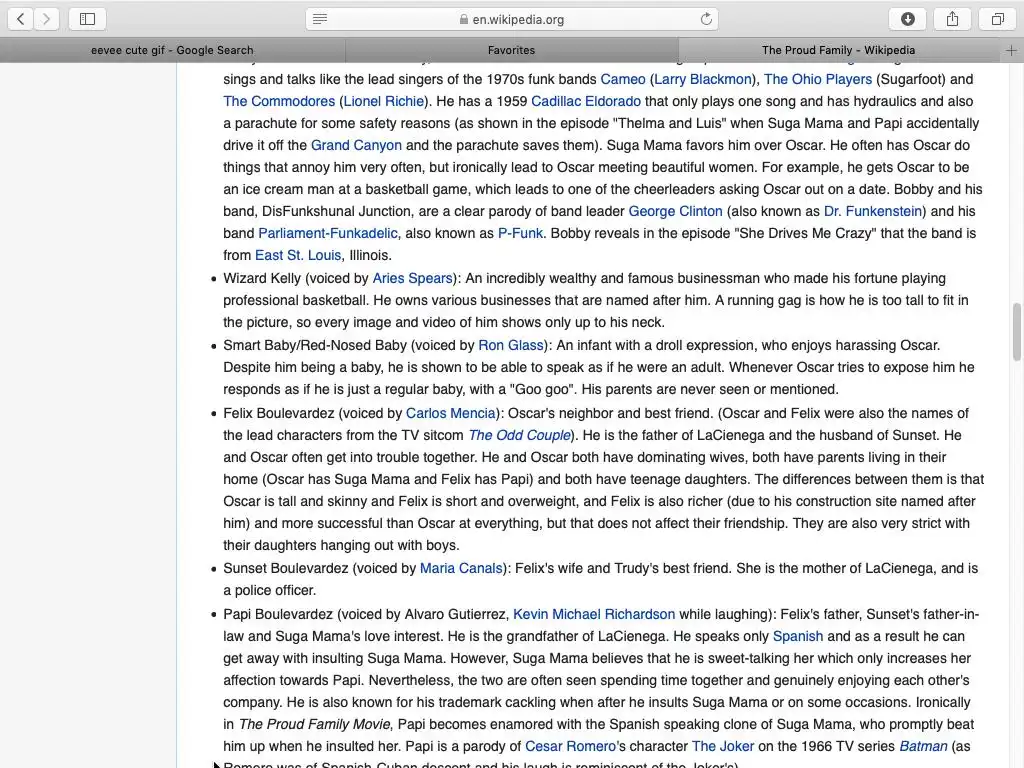Select The Proud Family - Wikipedia tab
The image size is (1024, 768).
point(839,50)
